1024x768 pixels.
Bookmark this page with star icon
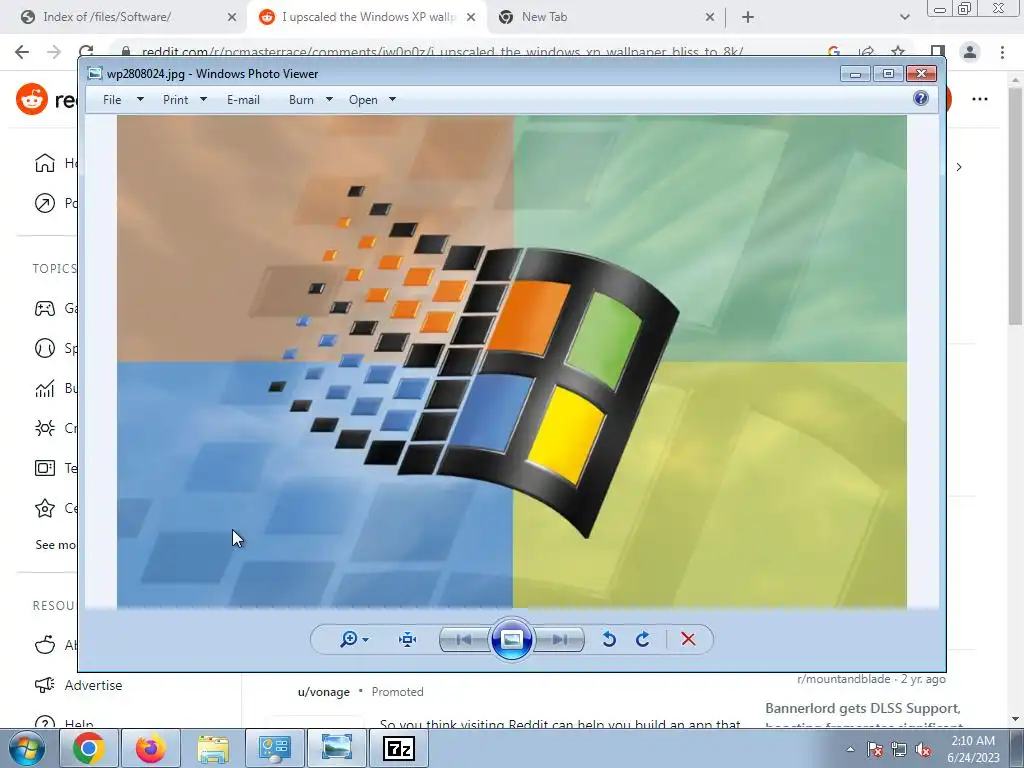[x=899, y=52]
